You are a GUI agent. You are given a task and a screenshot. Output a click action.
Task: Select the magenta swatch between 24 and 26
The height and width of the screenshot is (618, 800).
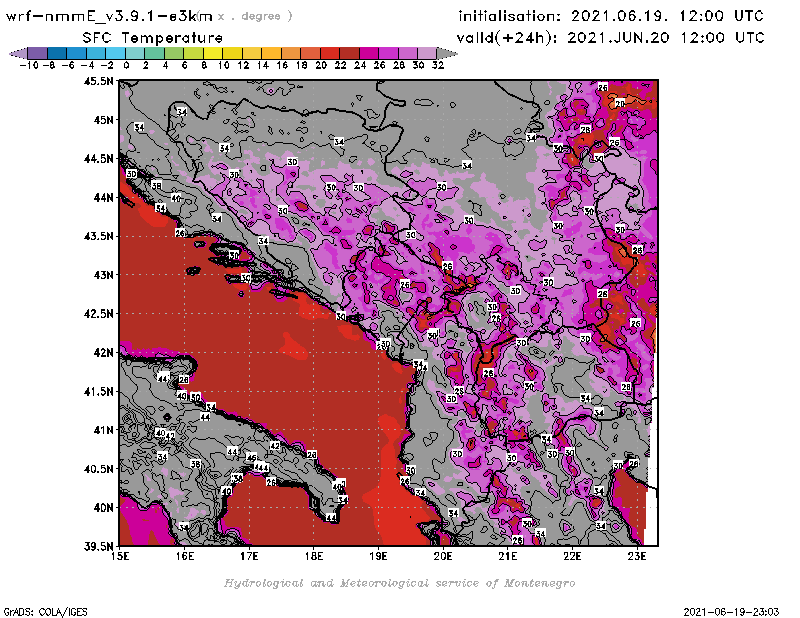click(x=370, y=53)
